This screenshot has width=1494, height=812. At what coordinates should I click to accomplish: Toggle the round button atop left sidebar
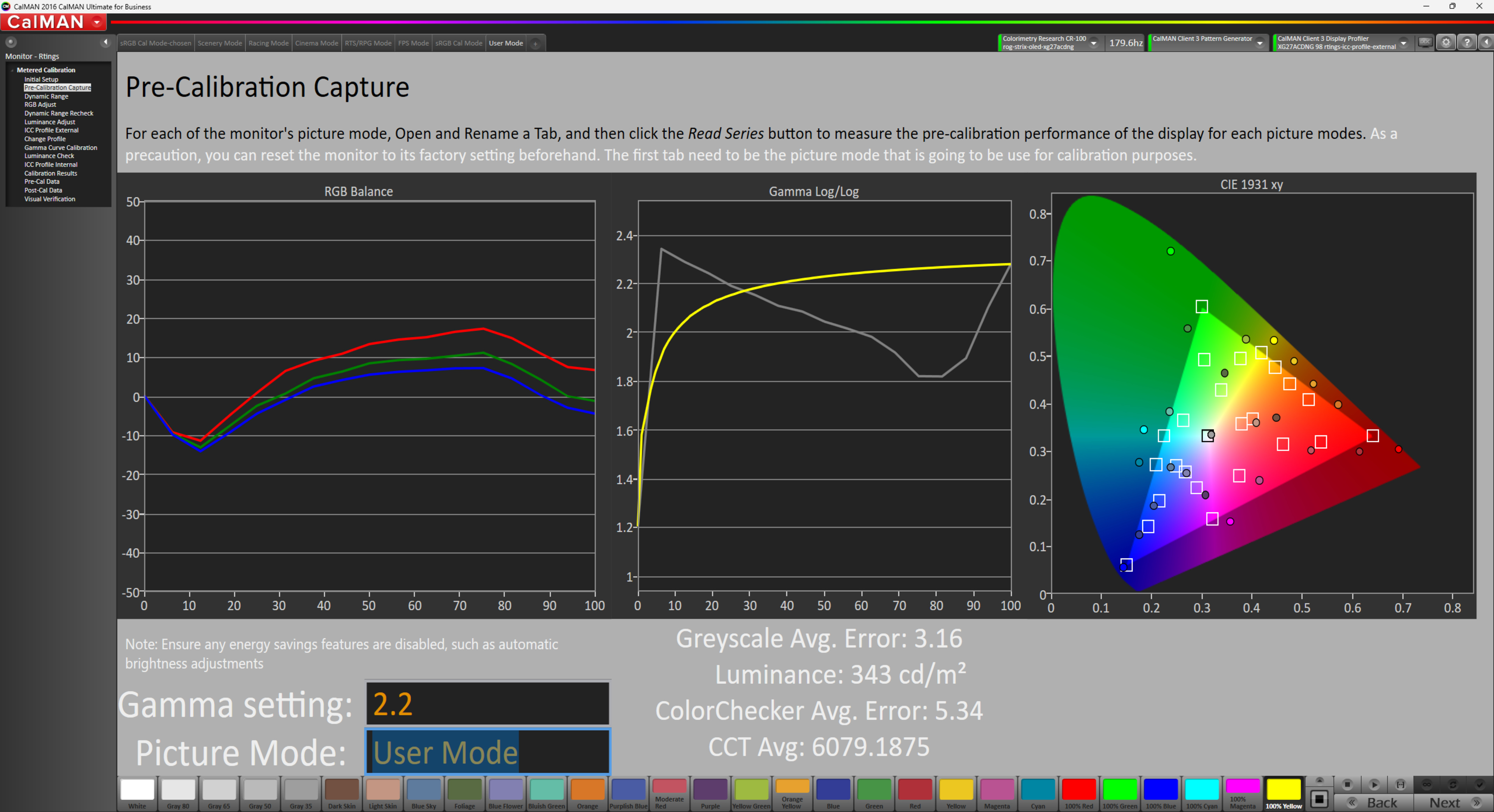[x=11, y=42]
